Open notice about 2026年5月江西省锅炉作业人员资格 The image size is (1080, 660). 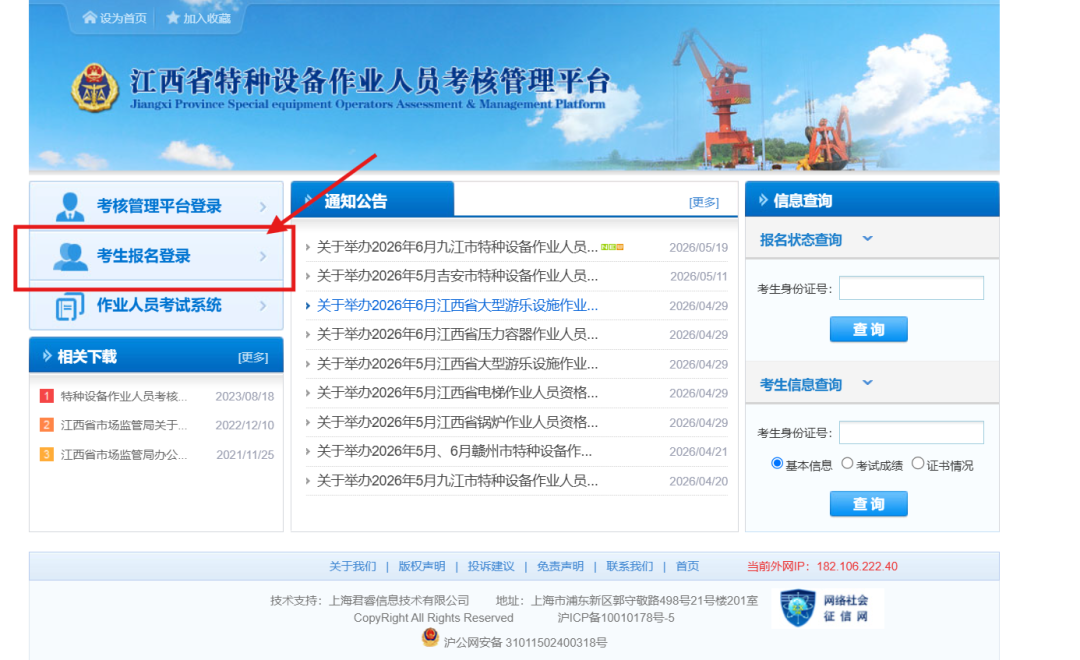pyautogui.click(x=457, y=422)
